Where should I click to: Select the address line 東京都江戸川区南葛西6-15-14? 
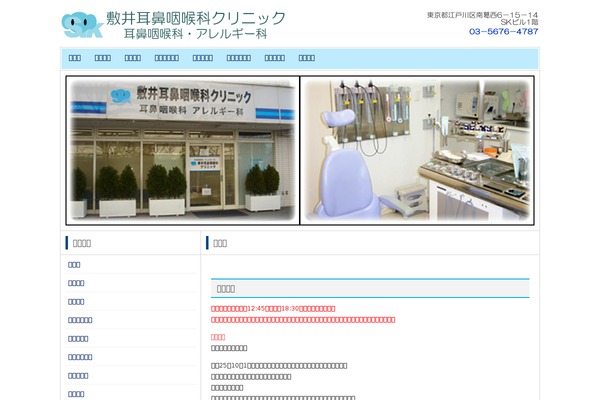click(482, 15)
